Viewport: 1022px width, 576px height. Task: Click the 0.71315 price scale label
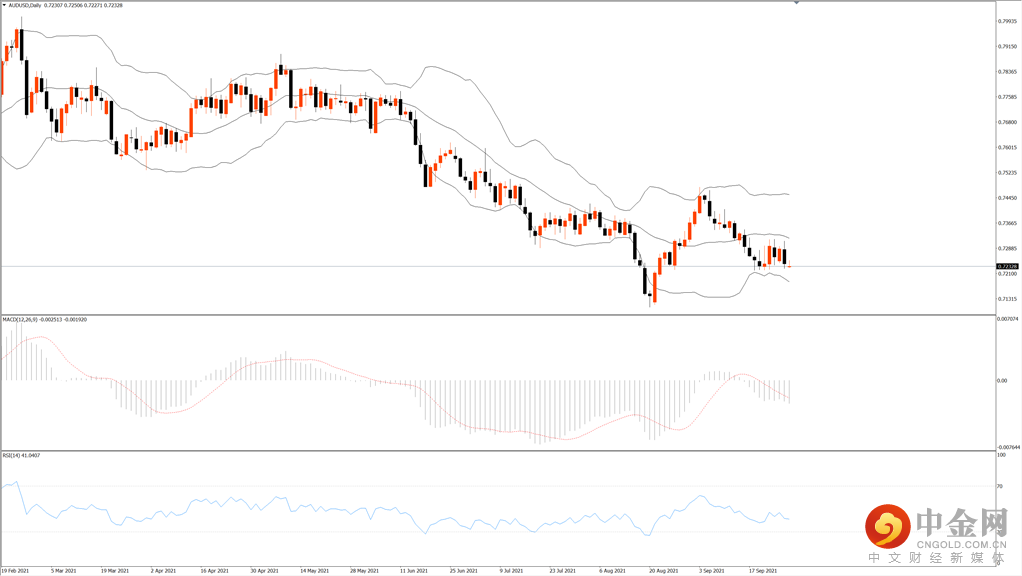[x=1008, y=299]
